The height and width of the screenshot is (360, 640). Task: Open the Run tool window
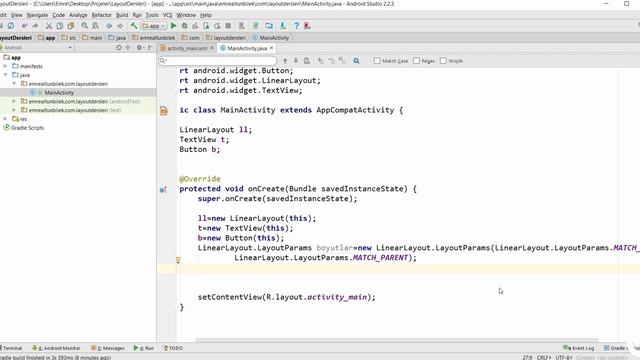[144, 348]
